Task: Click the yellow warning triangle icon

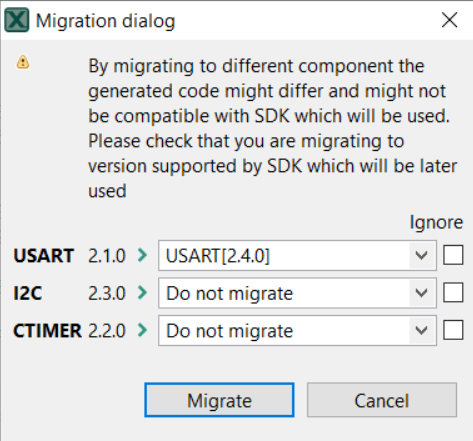Action: point(23,62)
